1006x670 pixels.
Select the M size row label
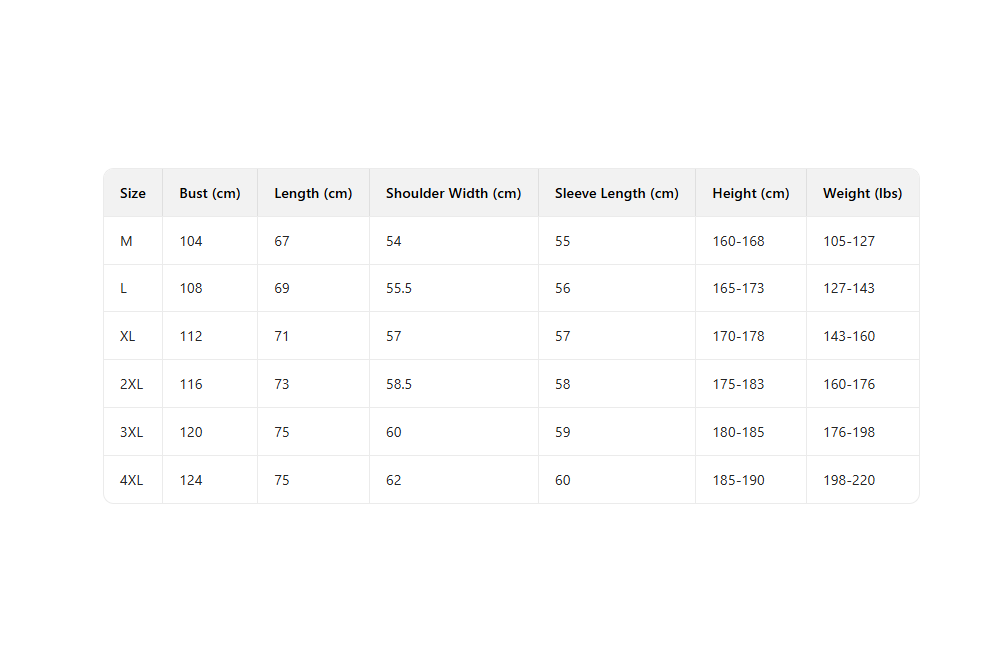point(126,241)
